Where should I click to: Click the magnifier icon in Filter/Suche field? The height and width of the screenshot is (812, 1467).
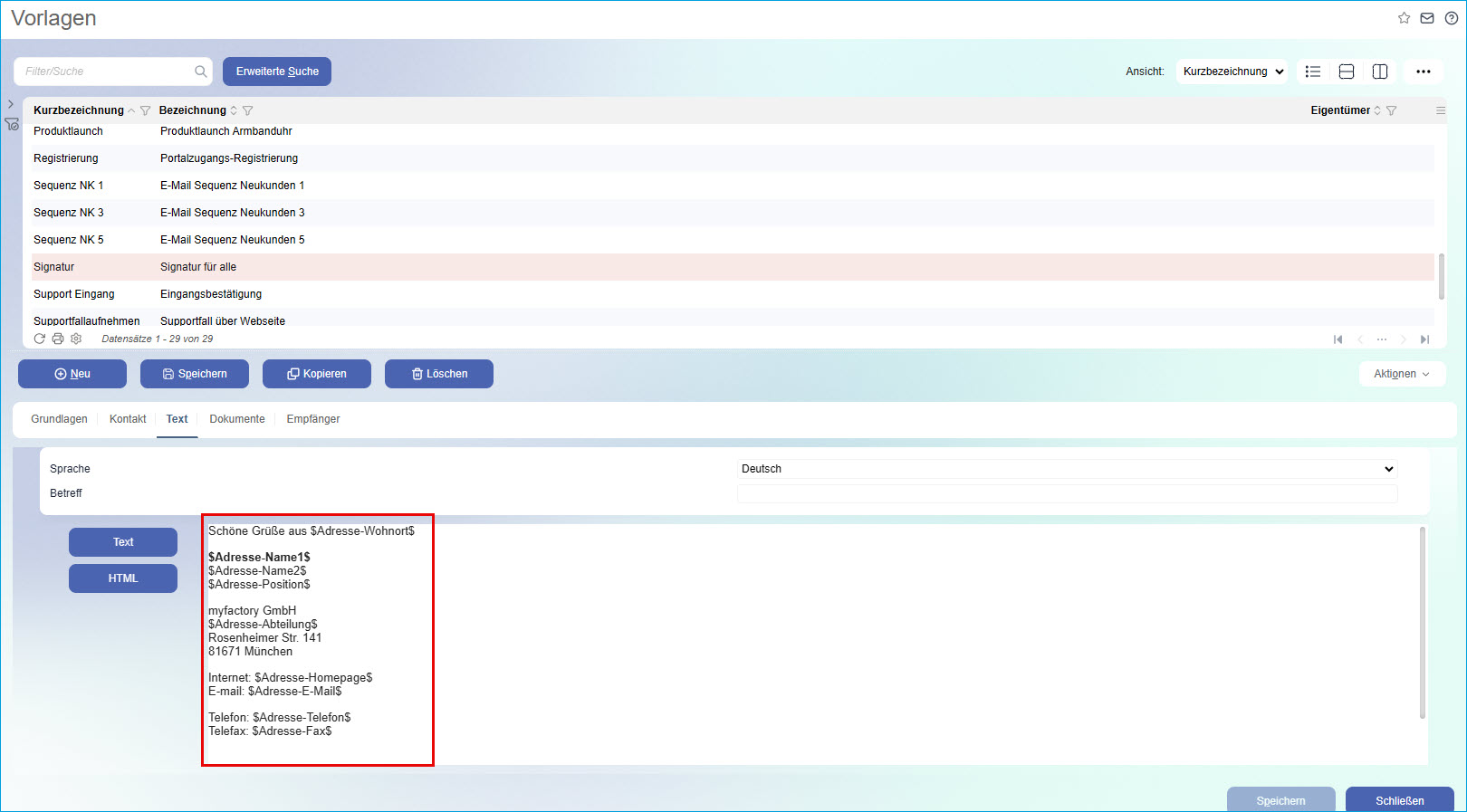click(200, 72)
